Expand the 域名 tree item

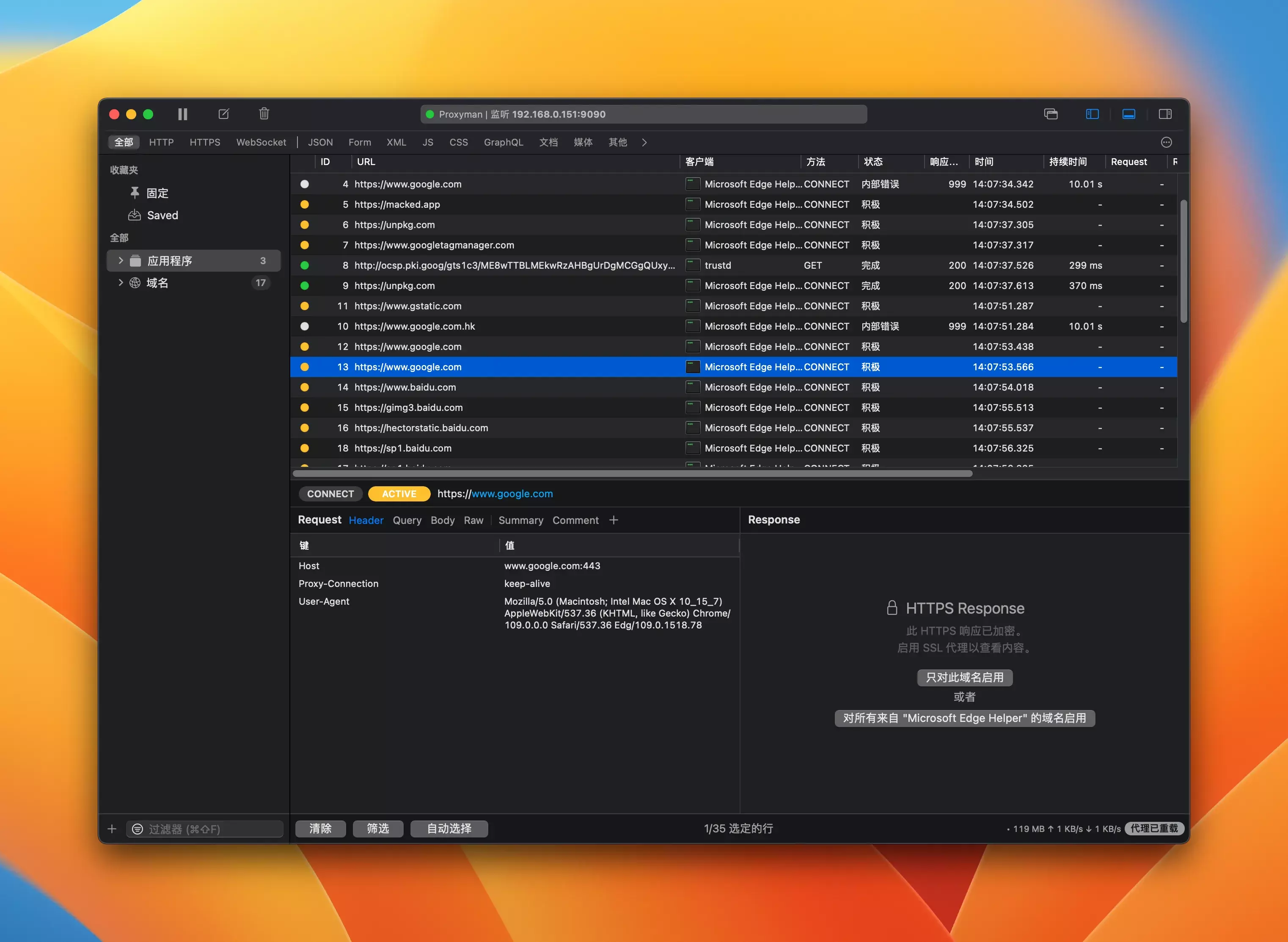click(x=120, y=283)
